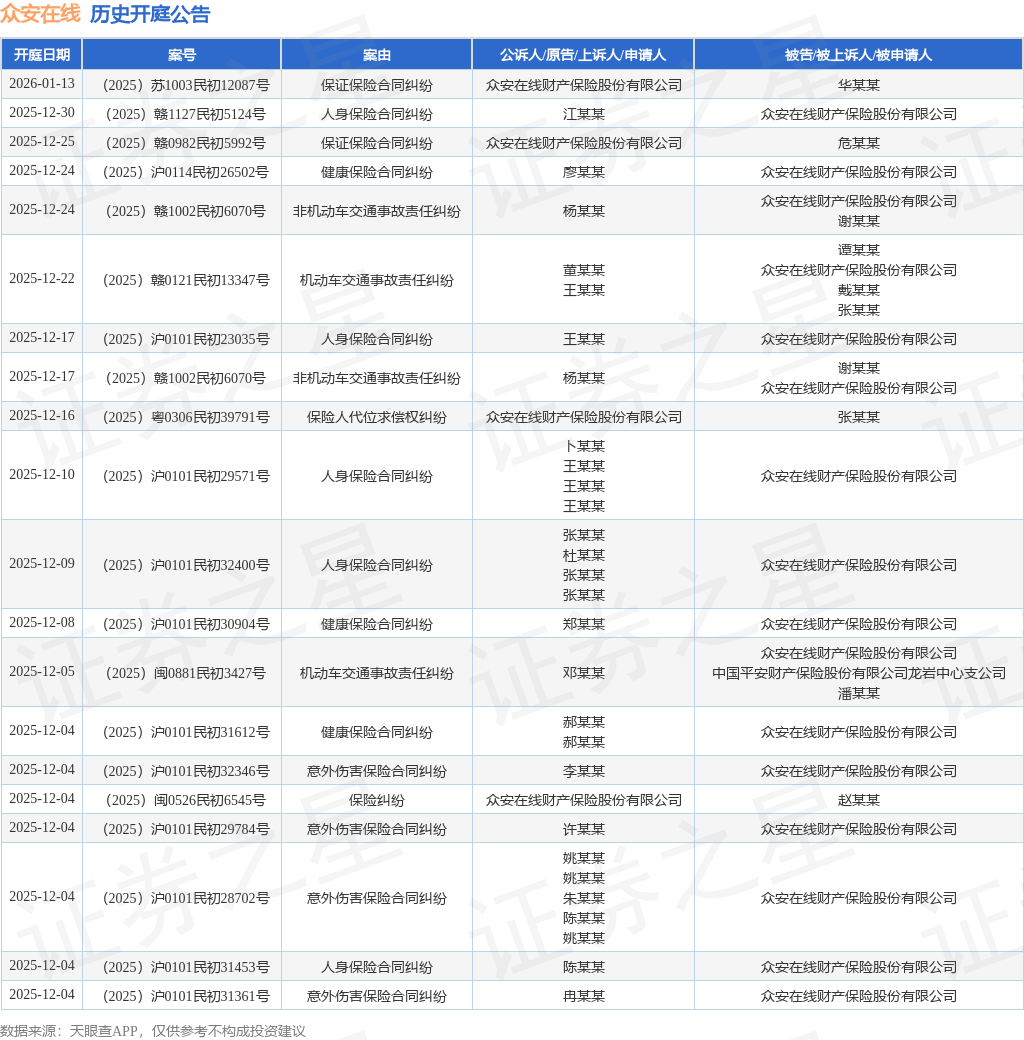Click cause 保险人代位求偿权纠纷

[377, 417]
